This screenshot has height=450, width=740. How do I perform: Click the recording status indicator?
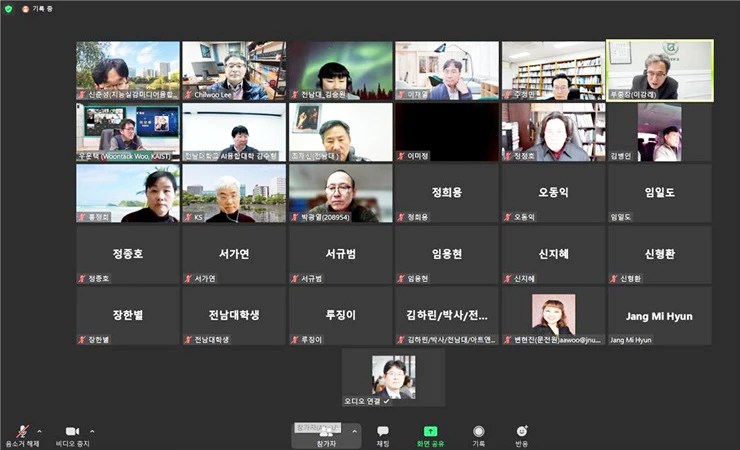click(x=38, y=8)
